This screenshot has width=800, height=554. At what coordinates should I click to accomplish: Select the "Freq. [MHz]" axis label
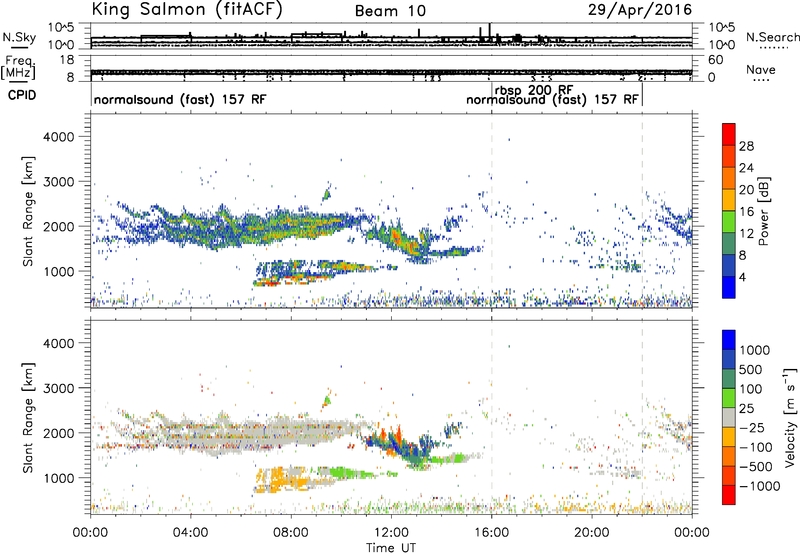(18, 68)
